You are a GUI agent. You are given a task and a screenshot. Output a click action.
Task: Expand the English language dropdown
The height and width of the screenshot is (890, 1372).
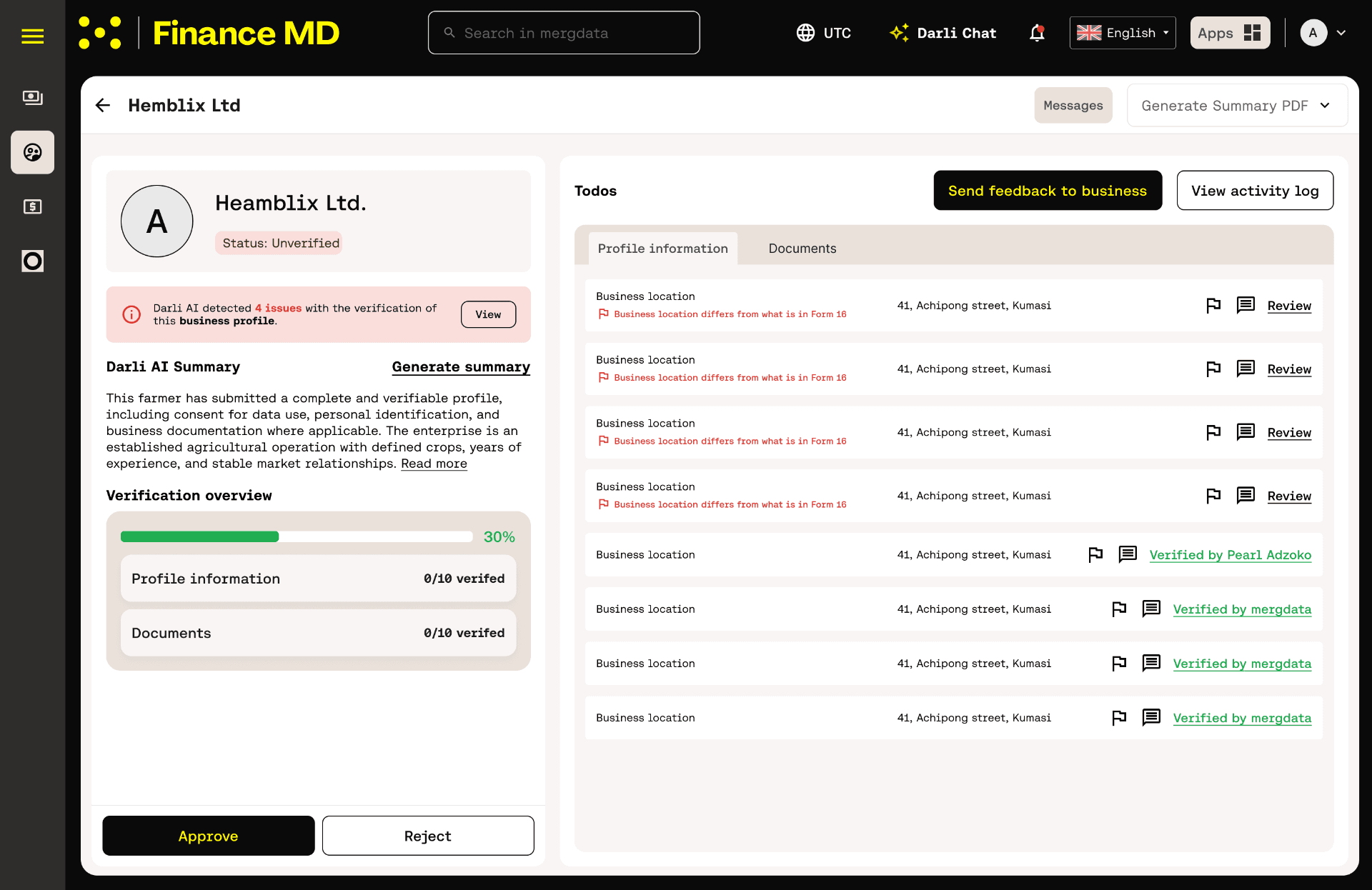click(x=1122, y=33)
